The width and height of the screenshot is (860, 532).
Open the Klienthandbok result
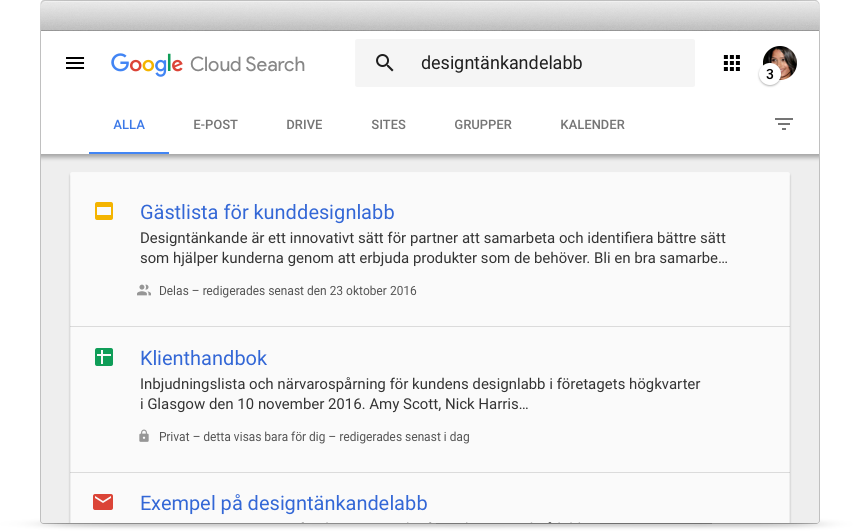pyautogui.click(x=203, y=358)
